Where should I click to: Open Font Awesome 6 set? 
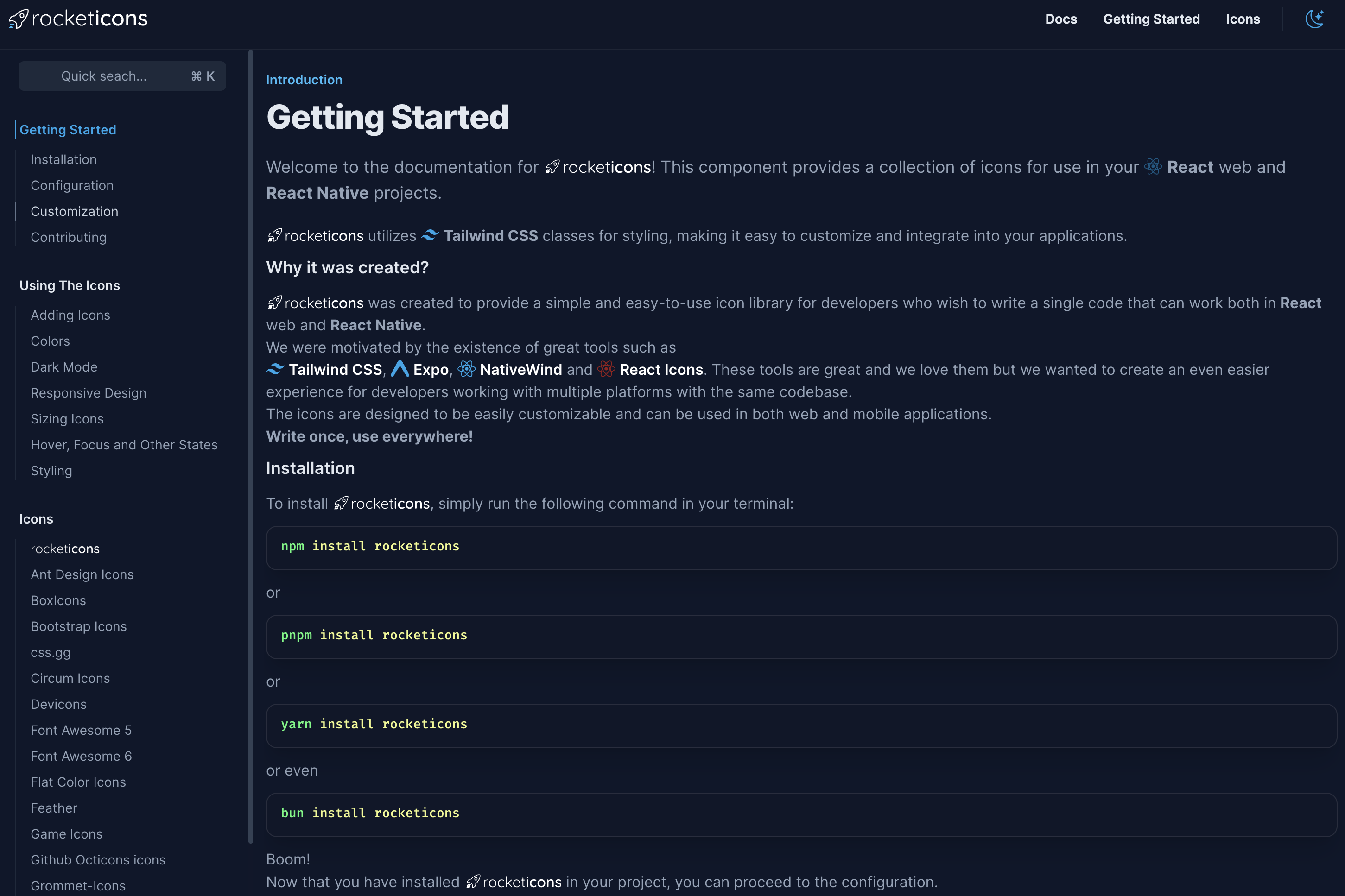click(81, 756)
